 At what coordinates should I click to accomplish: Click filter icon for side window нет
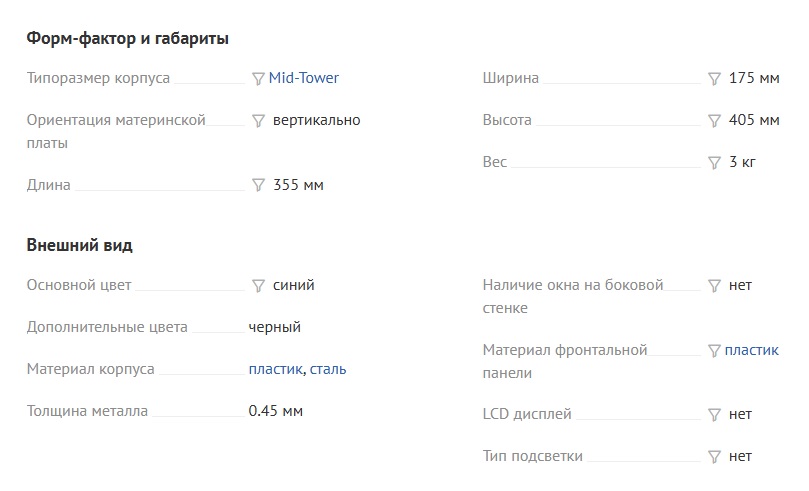click(x=714, y=285)
